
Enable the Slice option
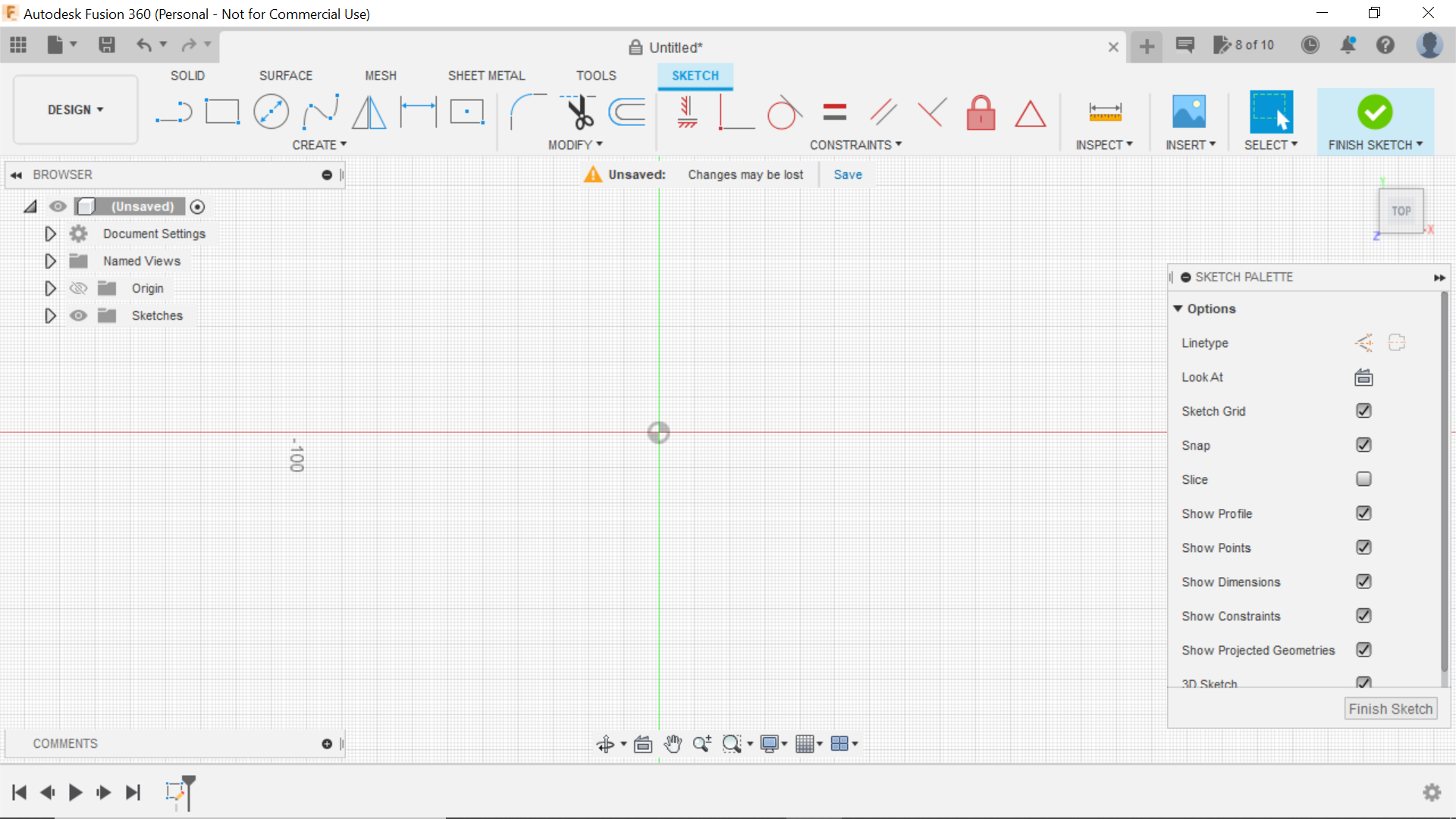1363,479
